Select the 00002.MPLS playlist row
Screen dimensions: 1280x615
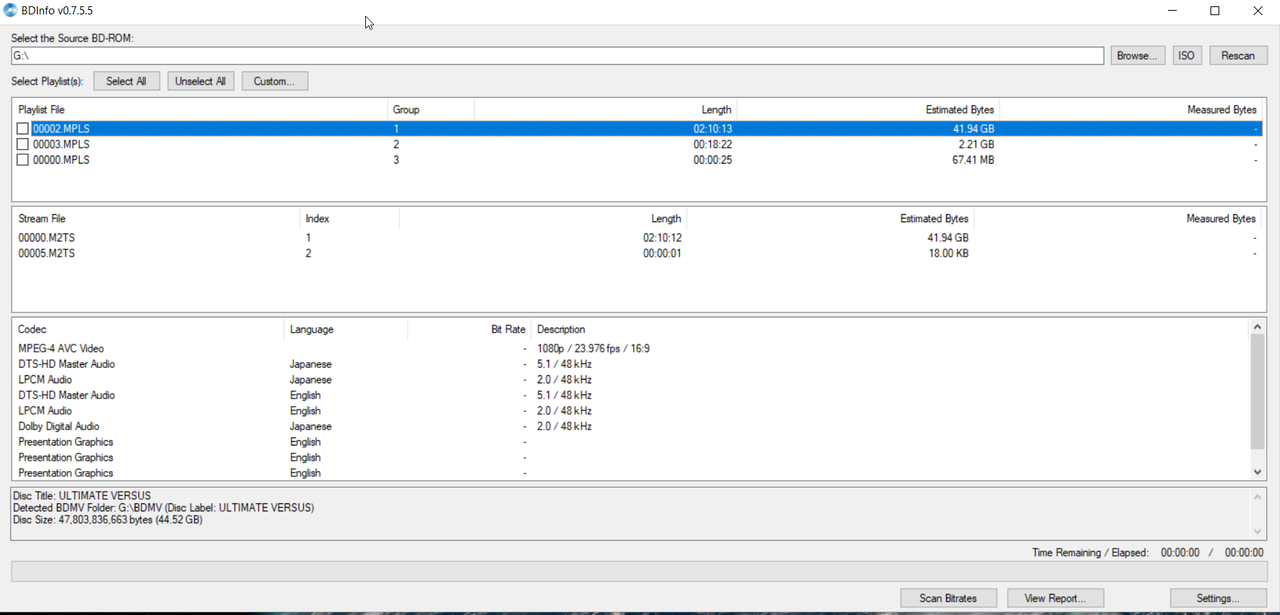point(638,129)
